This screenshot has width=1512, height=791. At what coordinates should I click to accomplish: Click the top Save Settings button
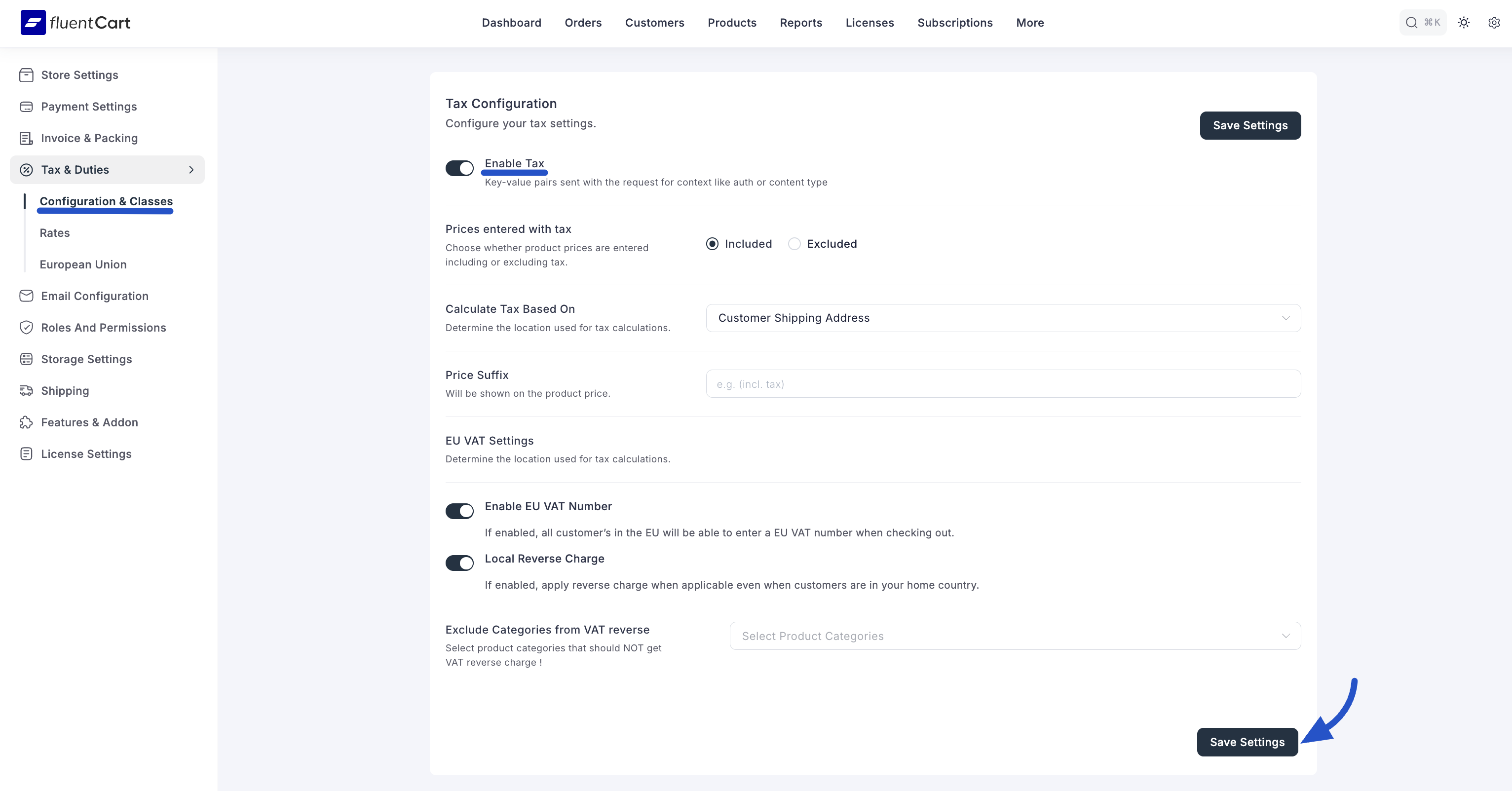(x=1249, y=125)
